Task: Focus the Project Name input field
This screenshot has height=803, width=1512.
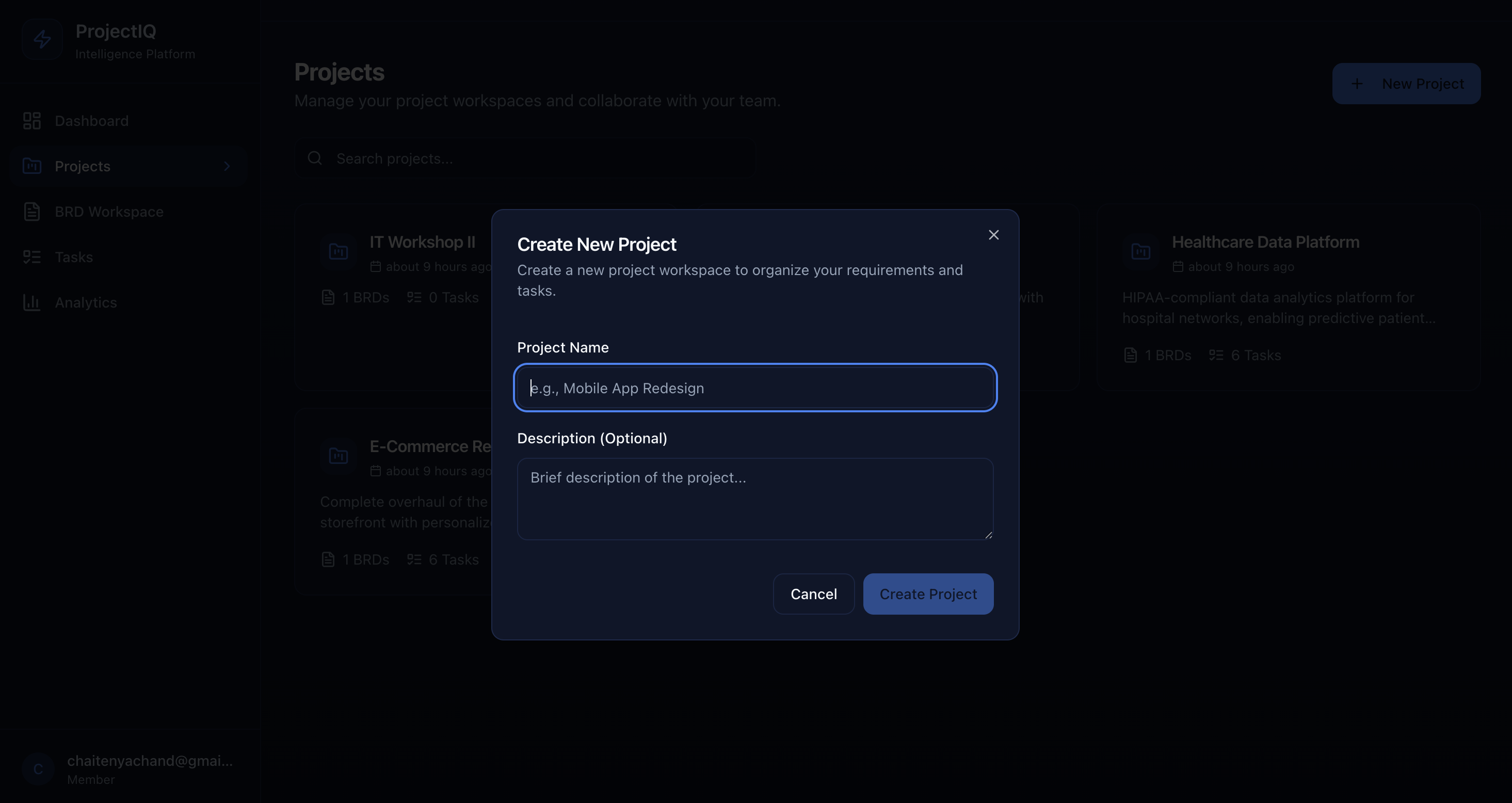Action: pos(755,388)
